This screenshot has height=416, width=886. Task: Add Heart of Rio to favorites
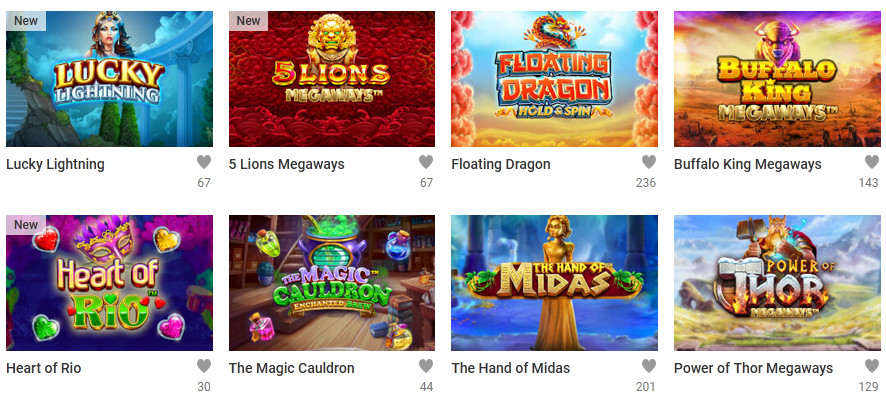pos(204,366)
